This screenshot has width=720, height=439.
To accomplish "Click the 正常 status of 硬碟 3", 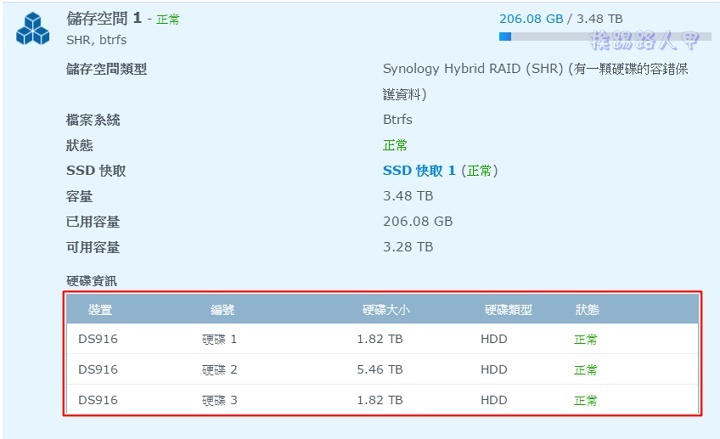I will point(586,400).
